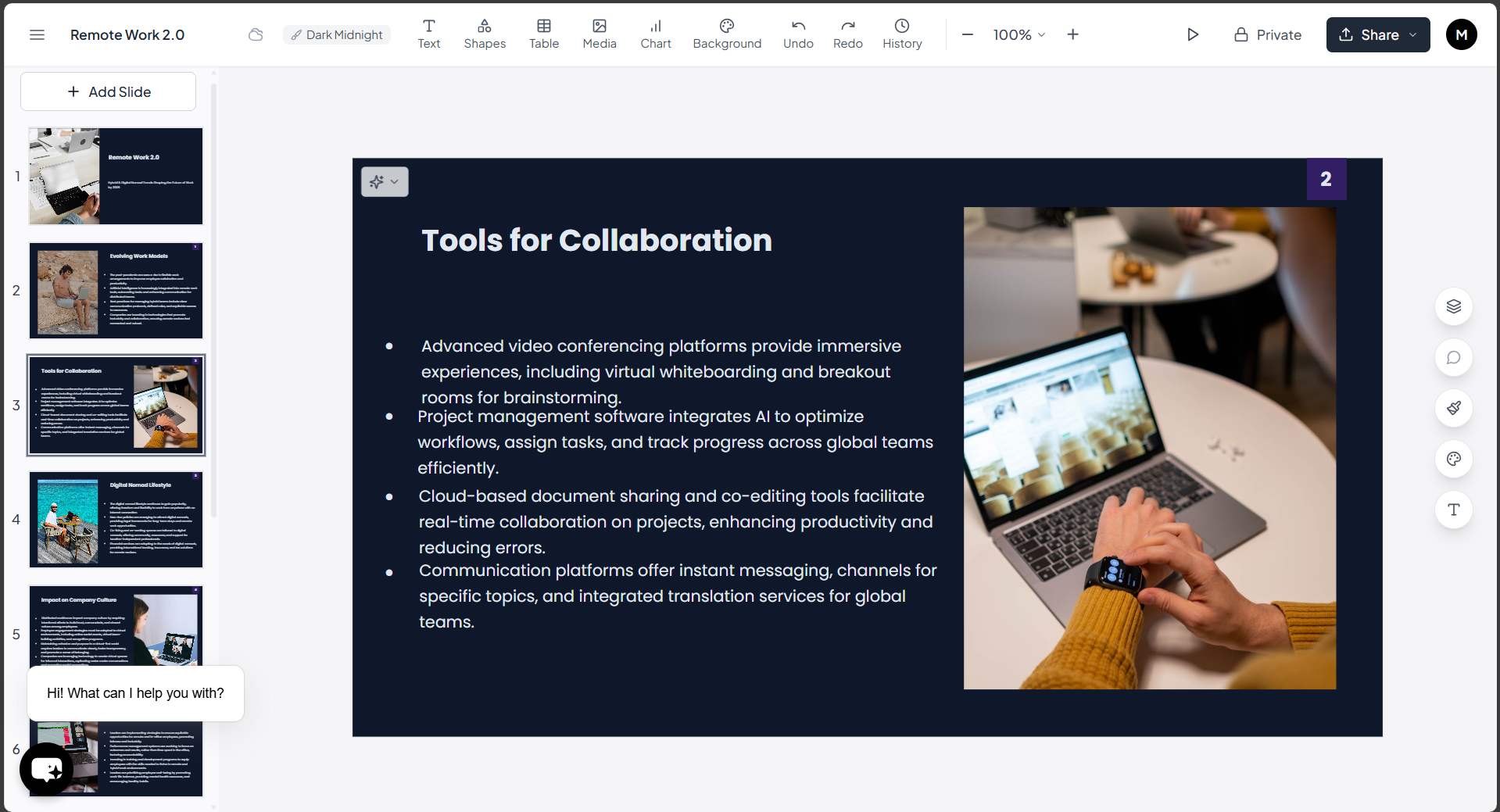Click the paint brush design icon

coord(1453,408)
